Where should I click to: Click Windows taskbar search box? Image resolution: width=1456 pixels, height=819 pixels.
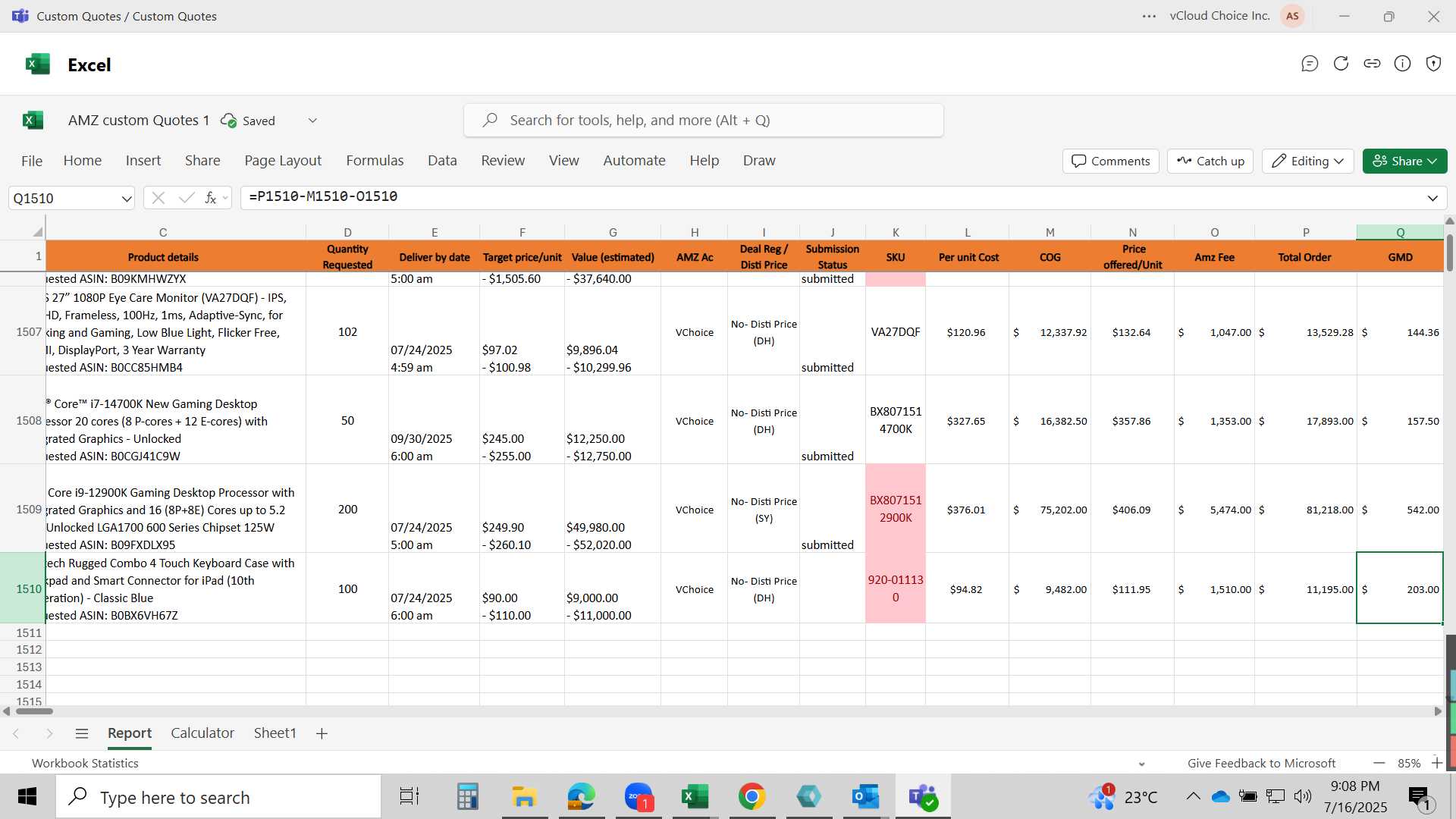pyautogui.click(x=218, y=797)
